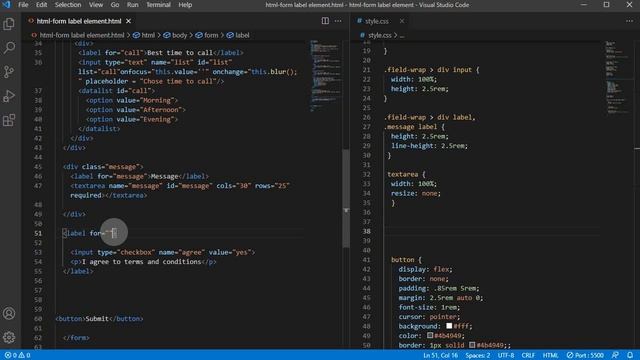Open the Help menu

[185, 5]
